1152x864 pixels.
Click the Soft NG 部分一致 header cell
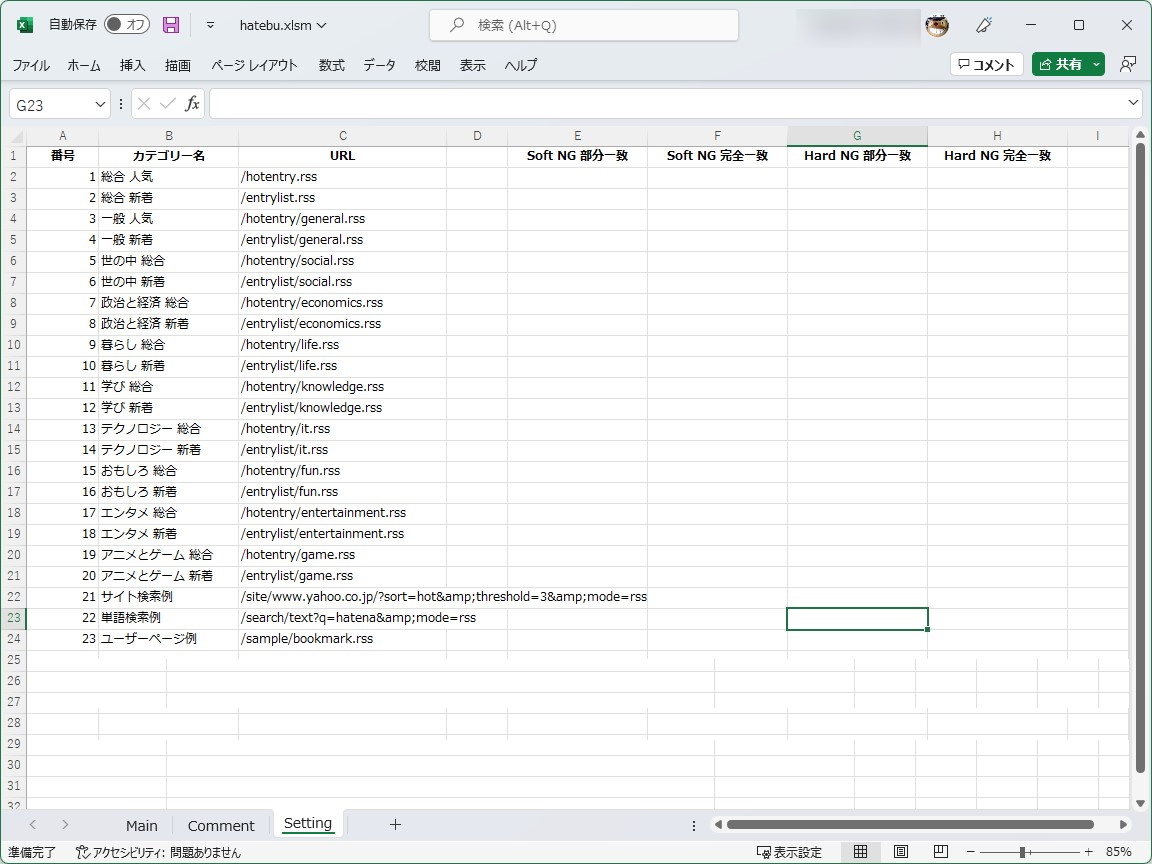click(x=577, y=156)
